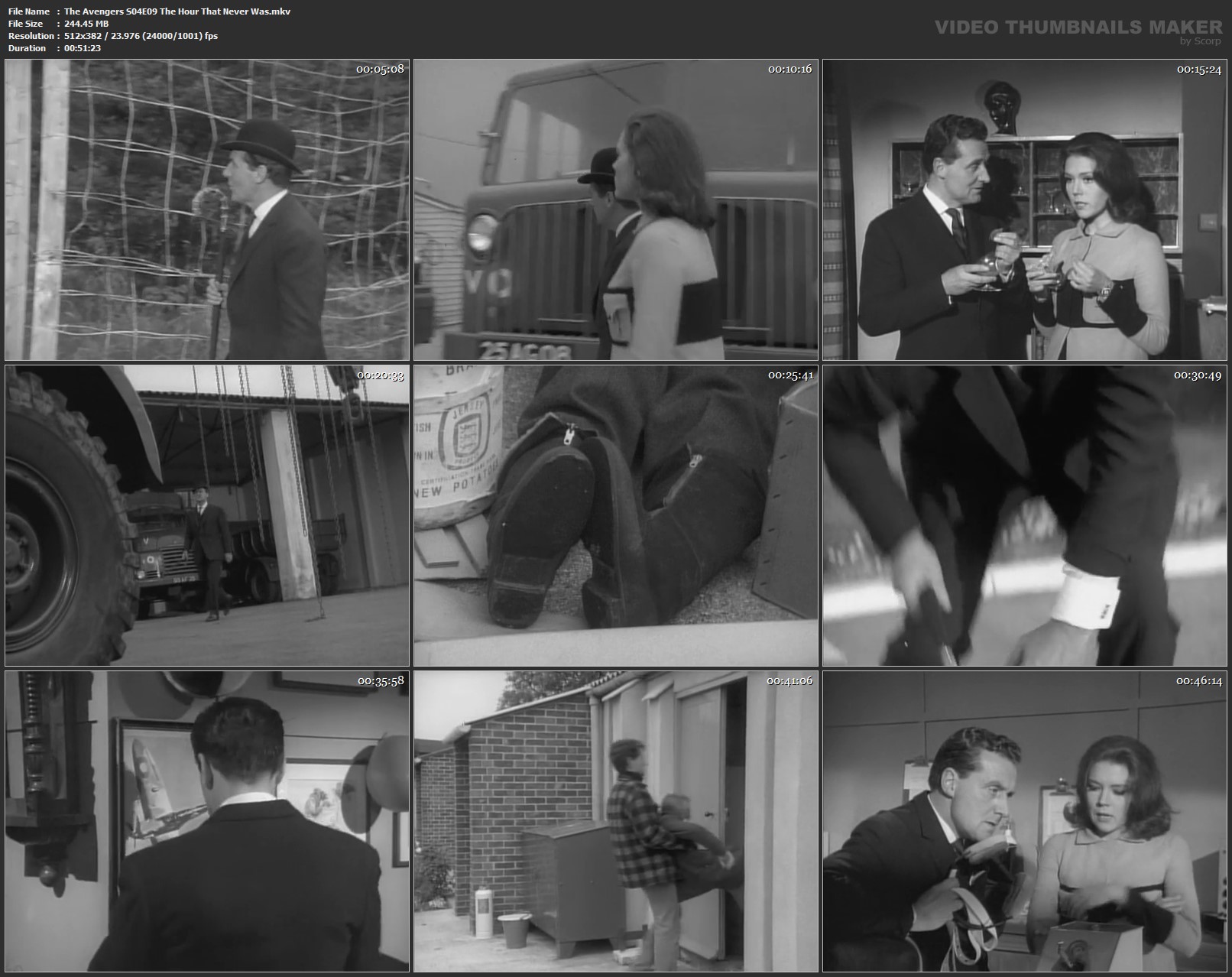The height and width of the screenshot is (977, 1232).
Task: Select the thumbnail at 00:20:33
Action: point(207,515)
